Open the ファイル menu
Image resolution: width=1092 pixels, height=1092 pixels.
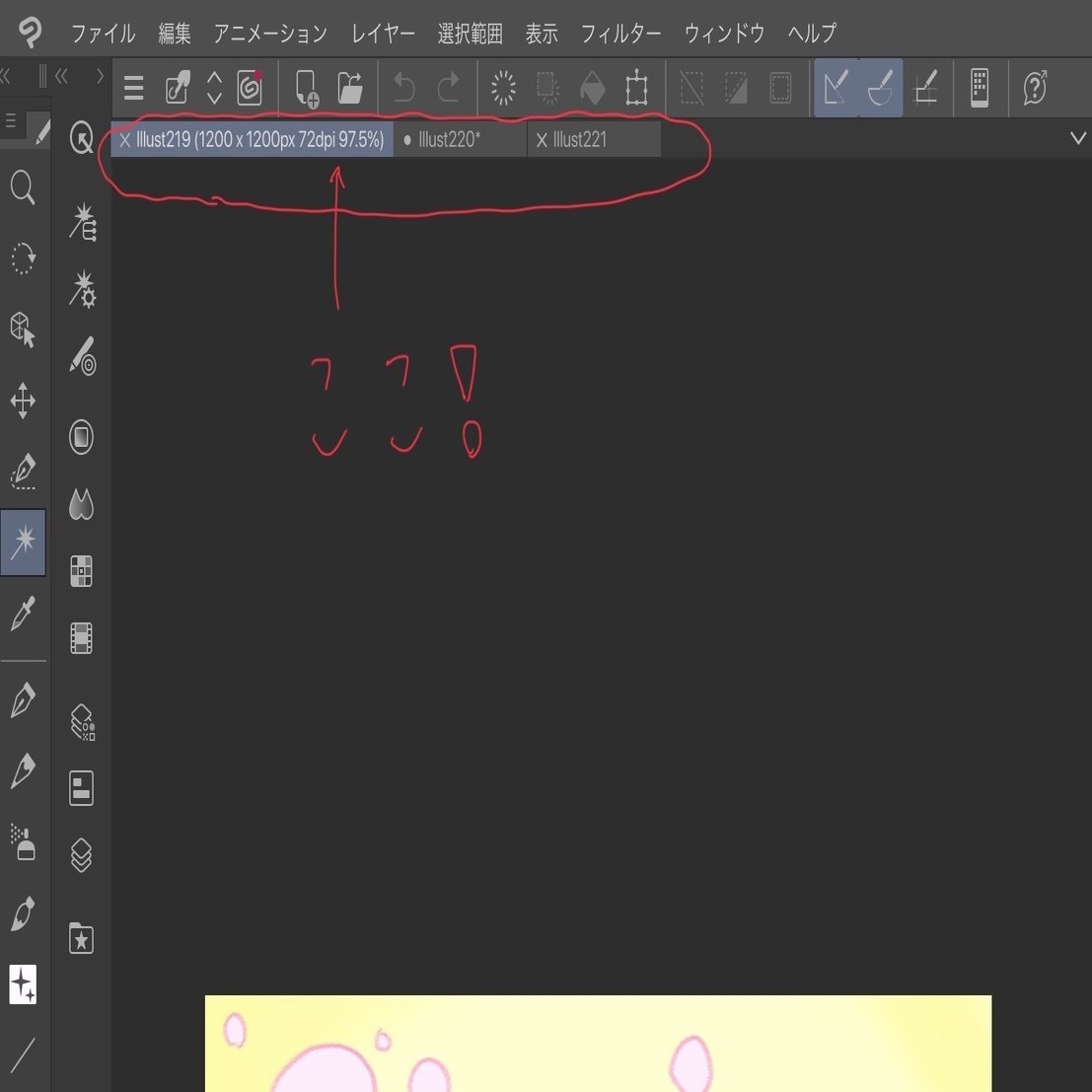coord(103,33)
